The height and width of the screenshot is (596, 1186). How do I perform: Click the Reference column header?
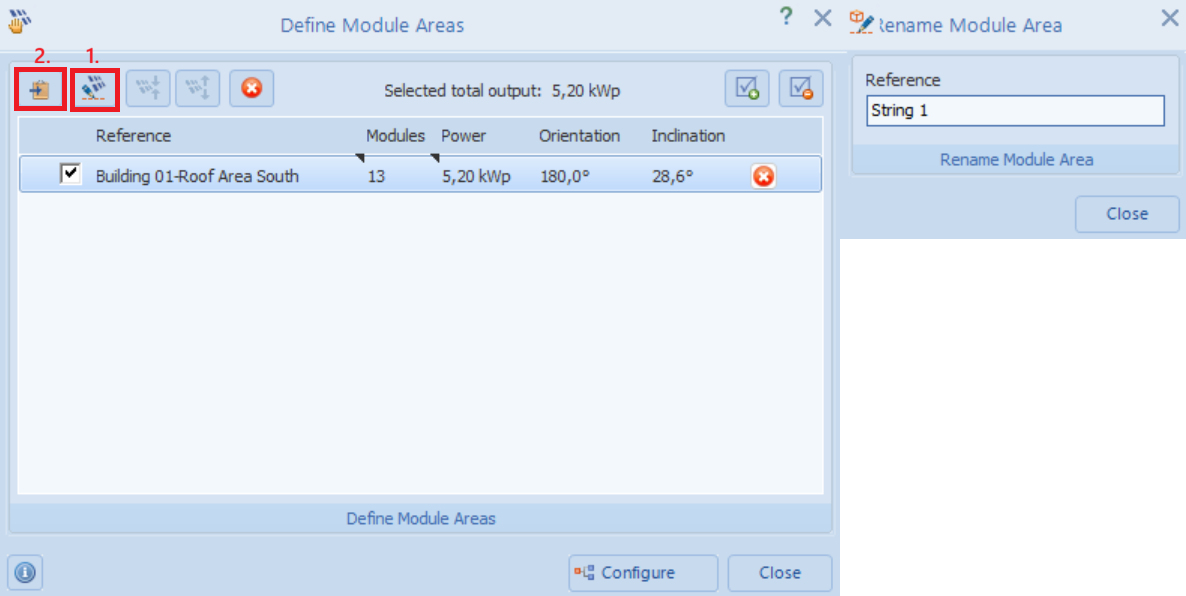(x=133, y=136)
